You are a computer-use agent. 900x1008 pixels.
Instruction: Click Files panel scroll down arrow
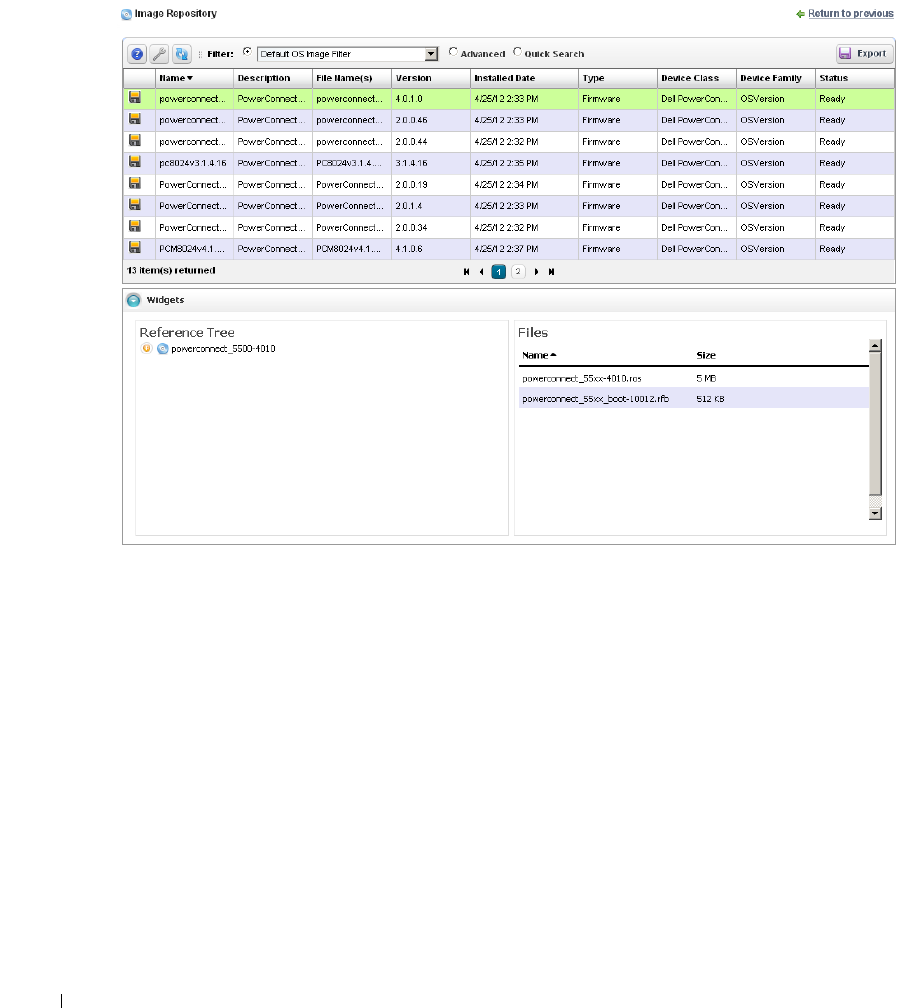point(875,513)
